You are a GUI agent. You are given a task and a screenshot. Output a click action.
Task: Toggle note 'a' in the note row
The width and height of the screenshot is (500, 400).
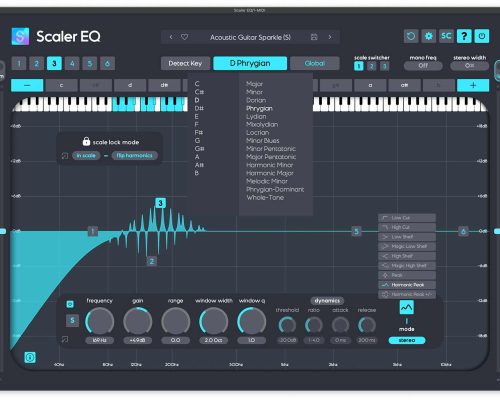(x=370, y=85)
